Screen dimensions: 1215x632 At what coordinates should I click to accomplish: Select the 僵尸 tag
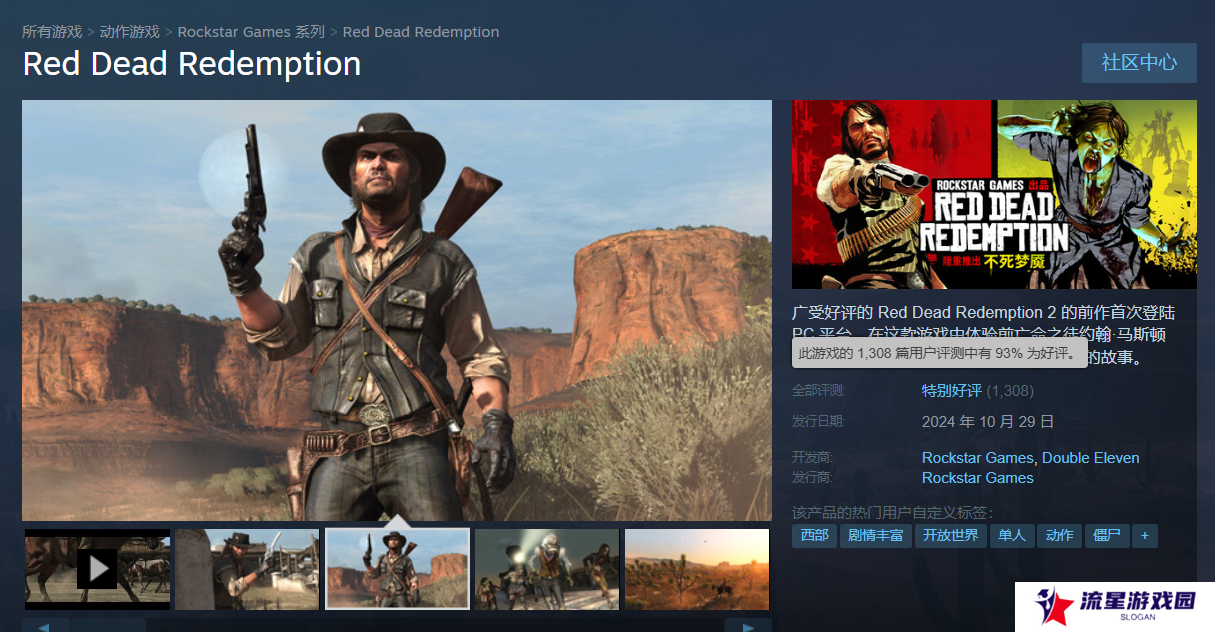click(x=1107, y=535)
